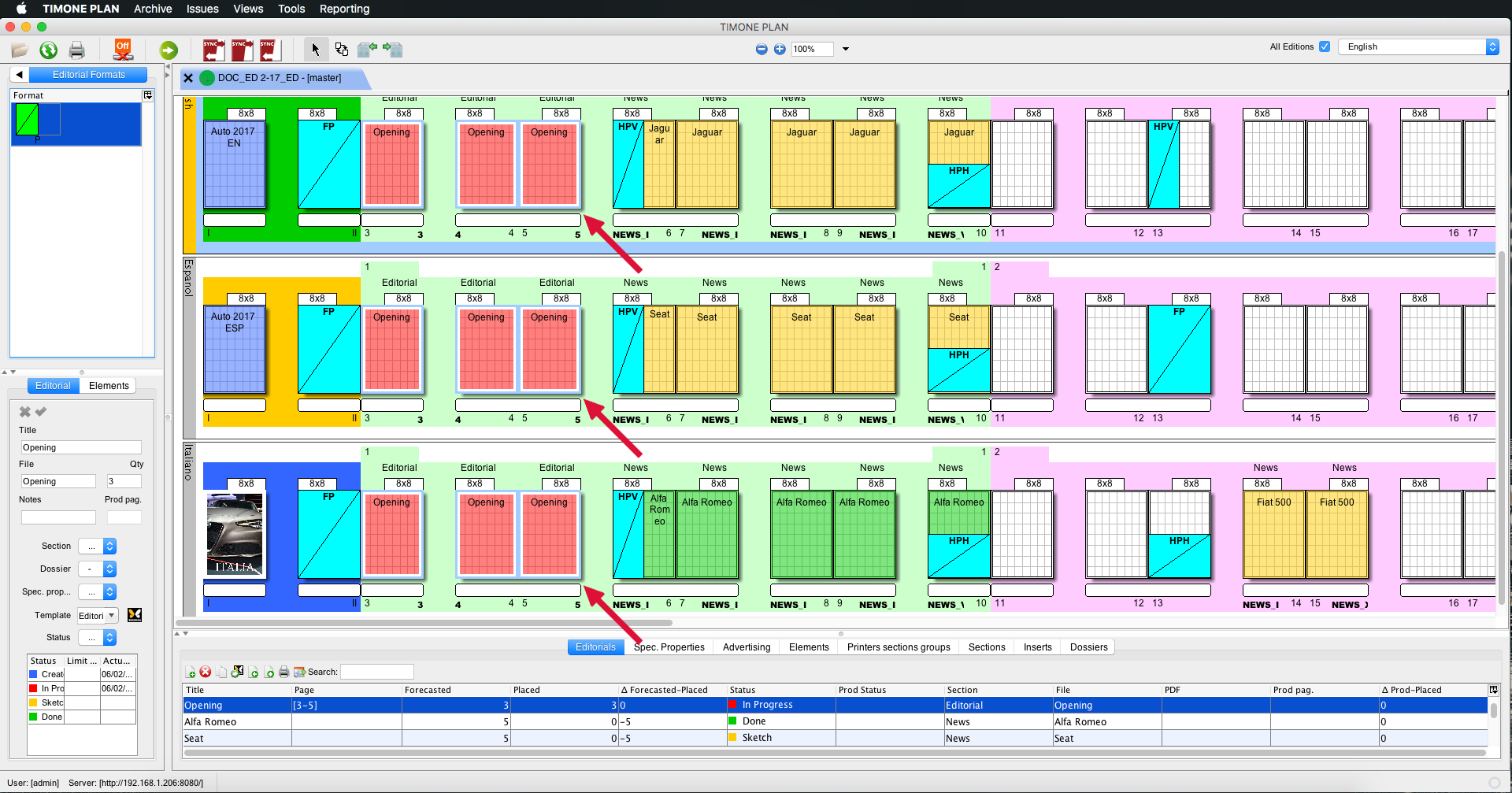Expand the zoom percentage dropdown arrow
Image resolution: width=1512 pixels, height=793 pixels.
(x=846, y=49)
